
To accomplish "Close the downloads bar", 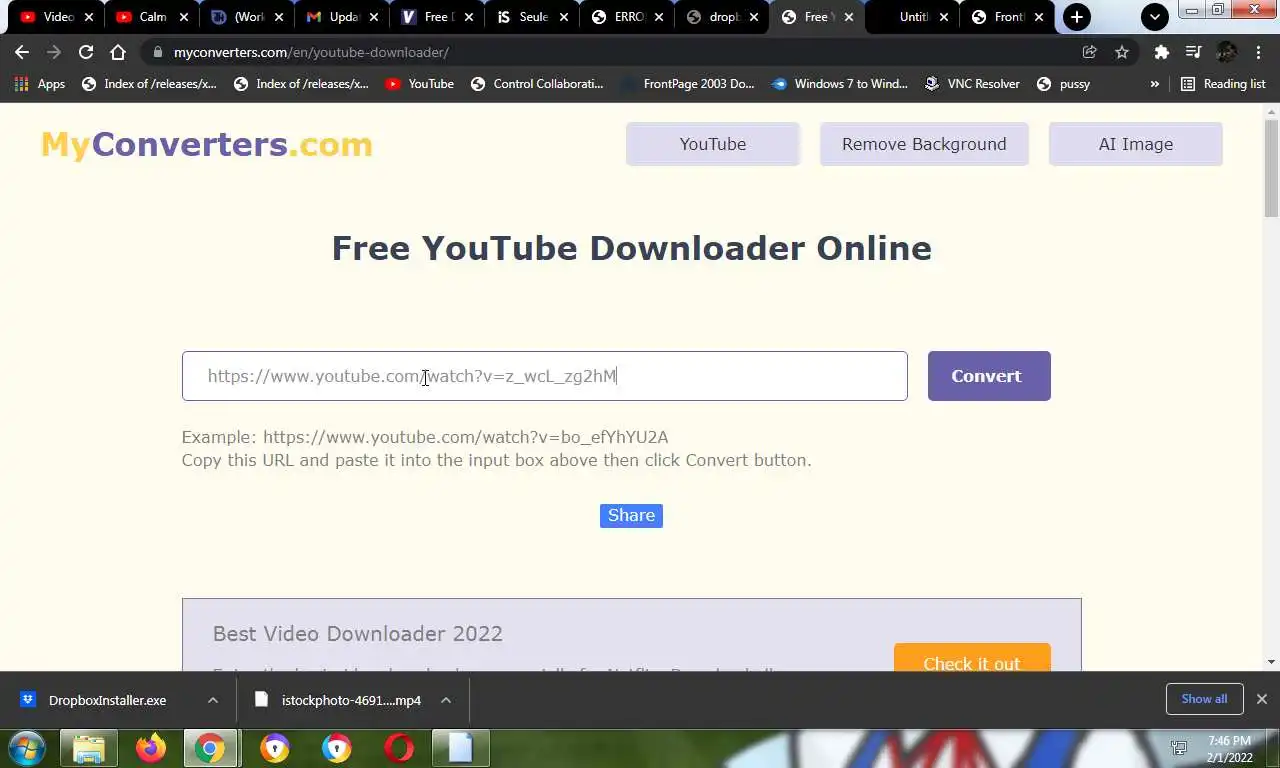I will [x=1262, y=699].
